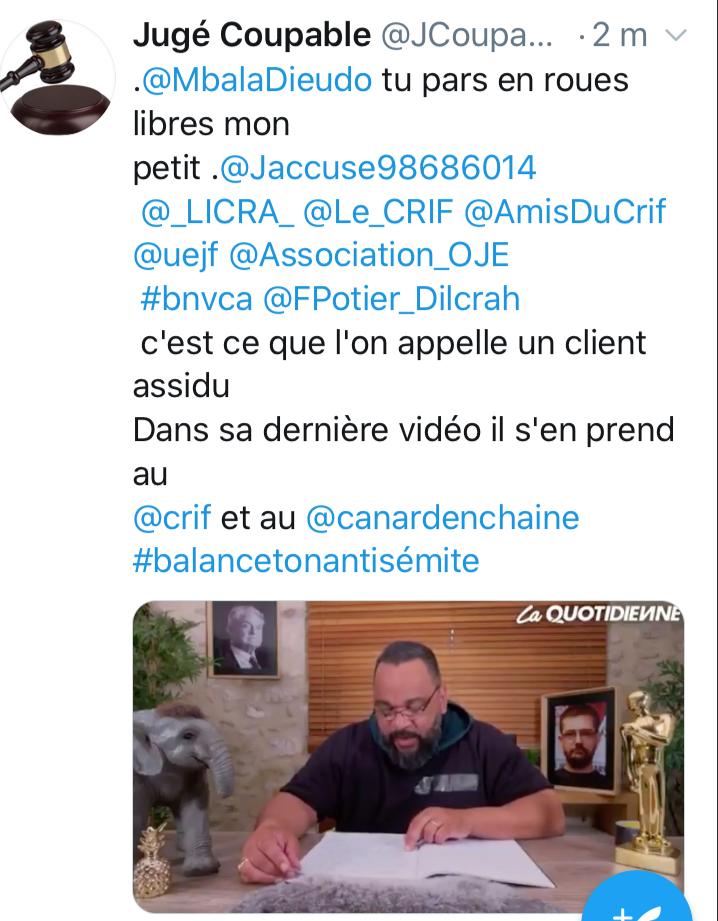Open the @Jaccuse98686014 mention

pyautogui.click(x=377, y=168)
